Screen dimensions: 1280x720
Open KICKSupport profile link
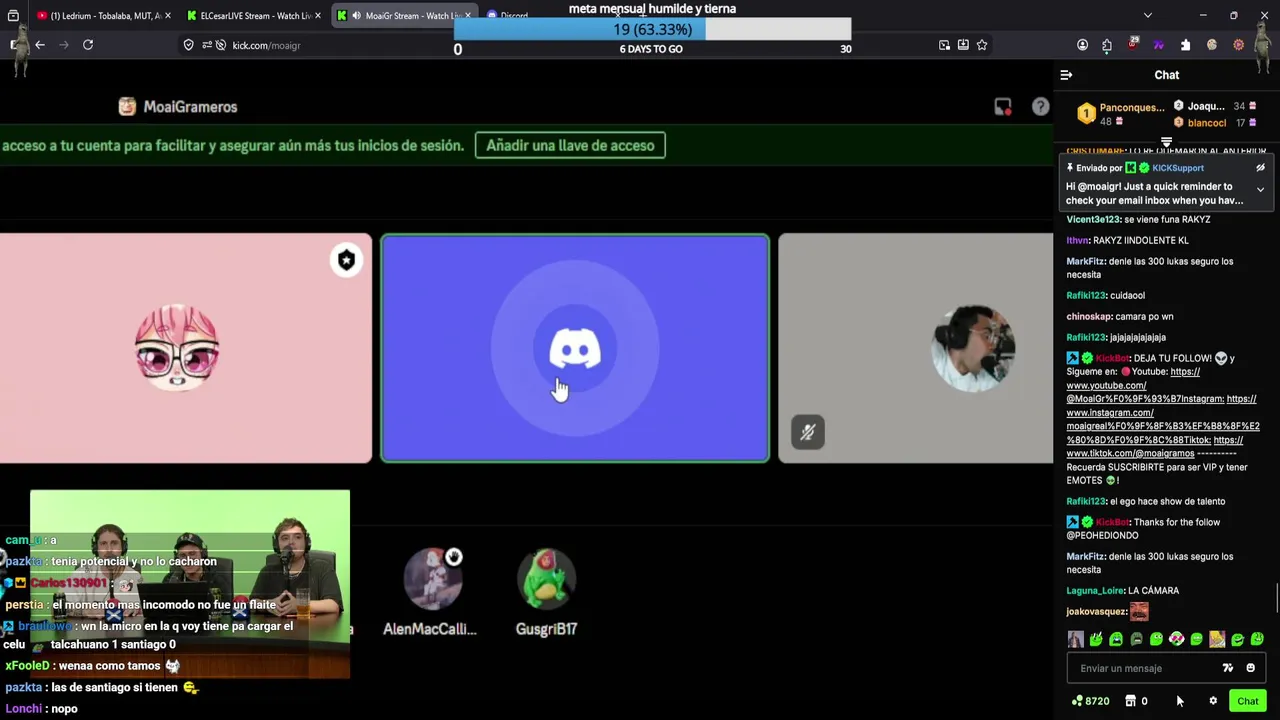point(1178,168)
